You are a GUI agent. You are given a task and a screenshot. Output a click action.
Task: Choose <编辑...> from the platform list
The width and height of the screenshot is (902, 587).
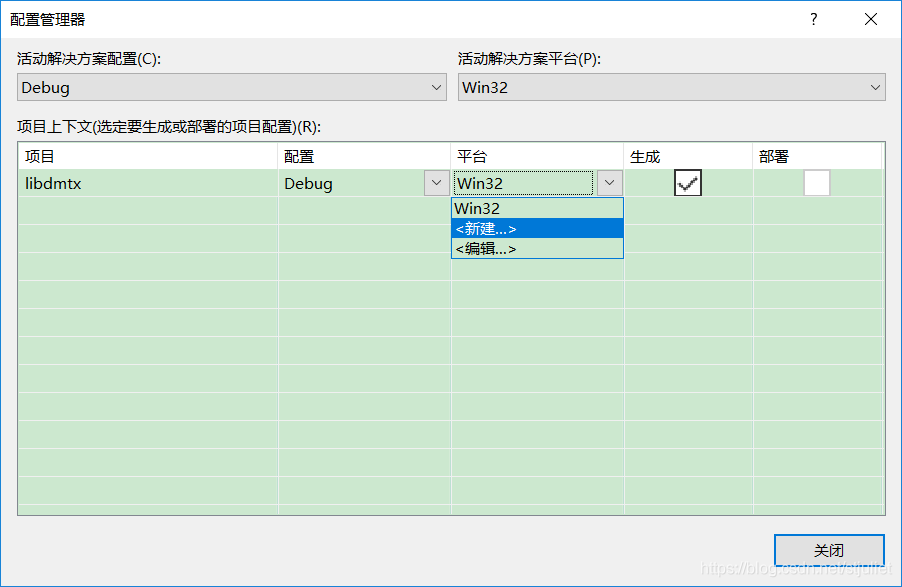point(537,249)
